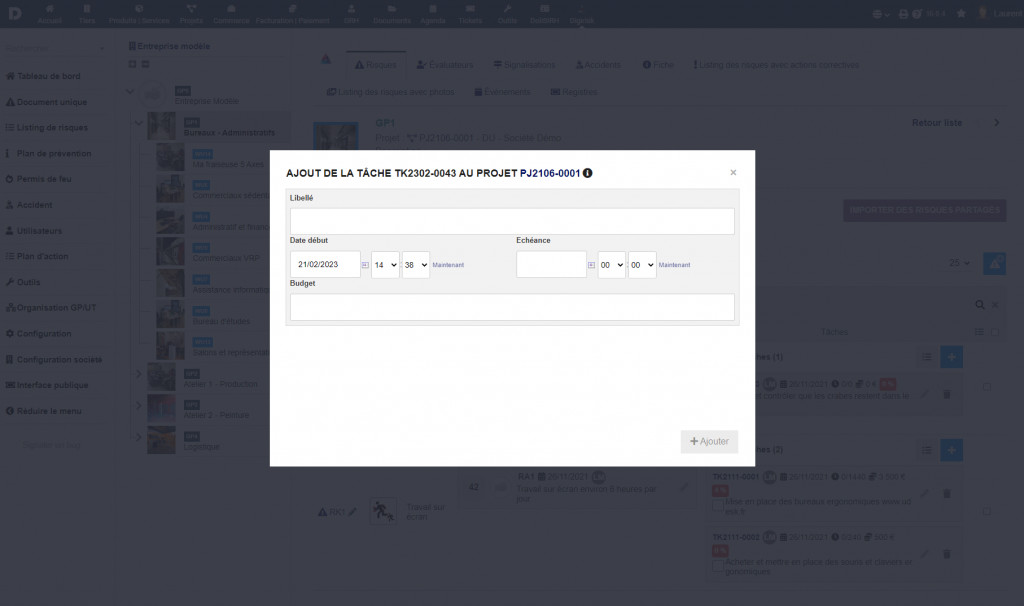Click the Ajouter button
Screen dimensions: 1024x606
tap(709, 441)
